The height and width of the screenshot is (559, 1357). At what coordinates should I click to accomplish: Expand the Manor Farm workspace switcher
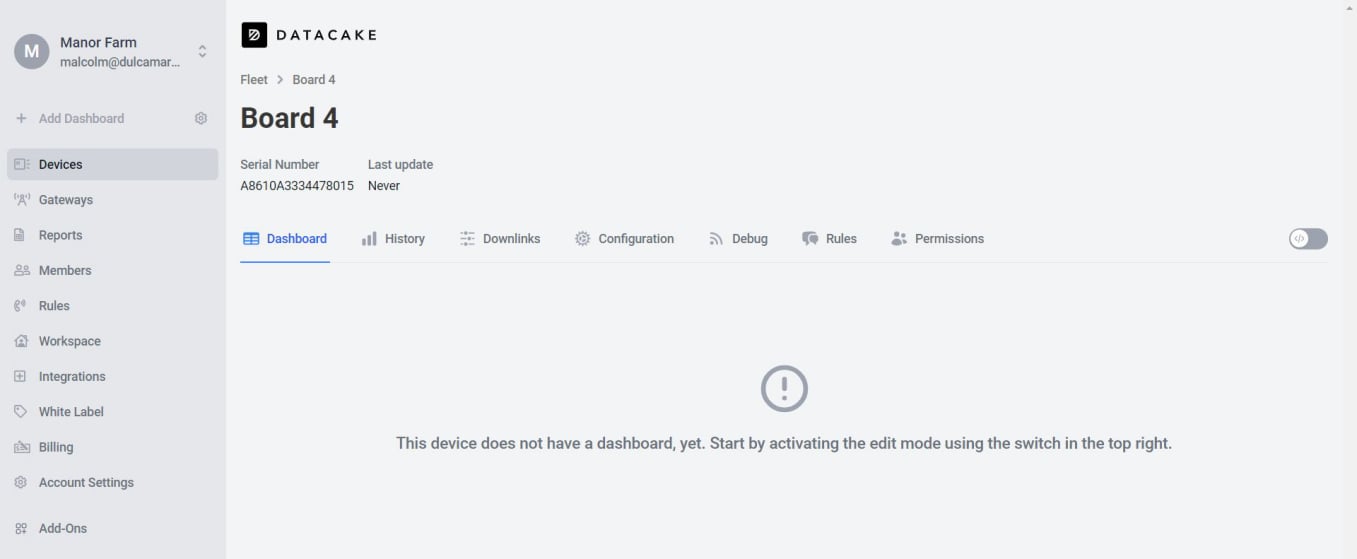[202, 51]
